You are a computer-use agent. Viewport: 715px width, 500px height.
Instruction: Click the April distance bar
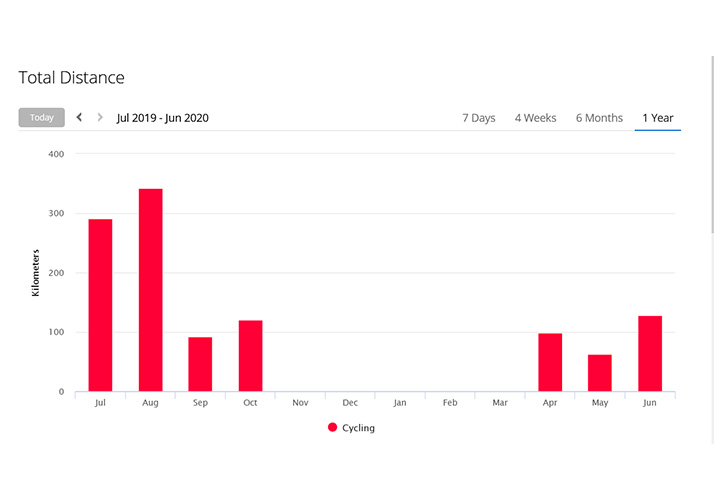550,362
